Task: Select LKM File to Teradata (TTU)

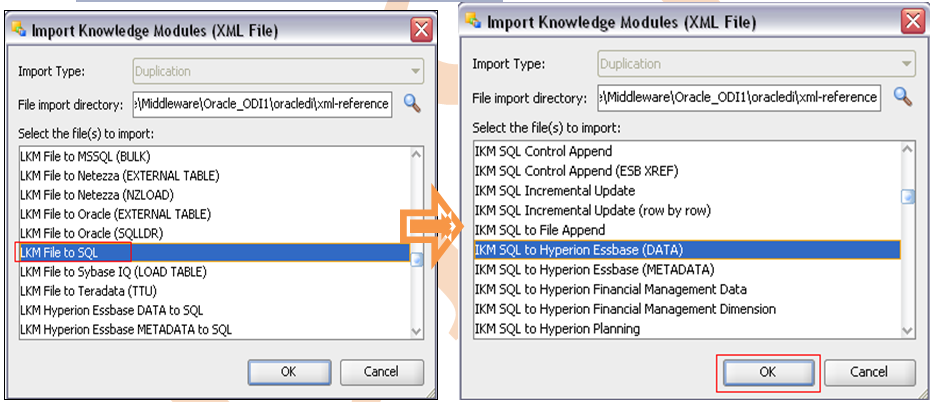Action: pyautogui.click(x=214, y=291)
